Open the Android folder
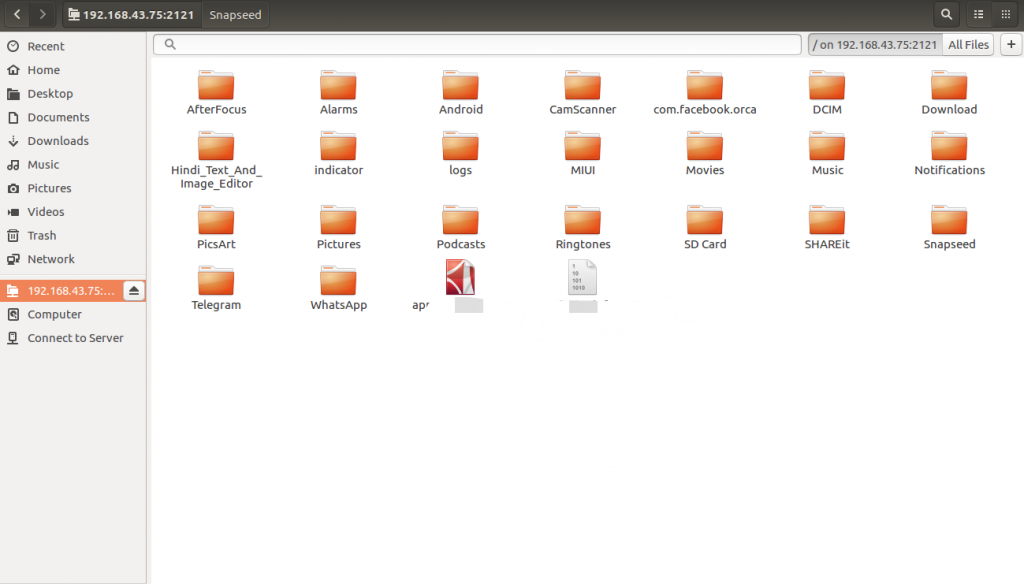 [x=460, y=93]
